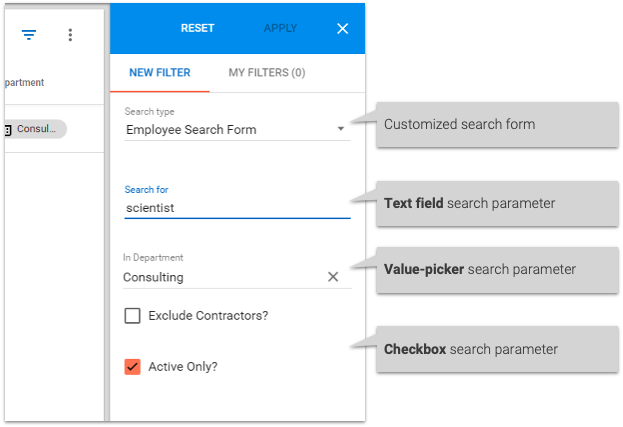
Task: Click the RESET button
Action: [x=197, y=28]
